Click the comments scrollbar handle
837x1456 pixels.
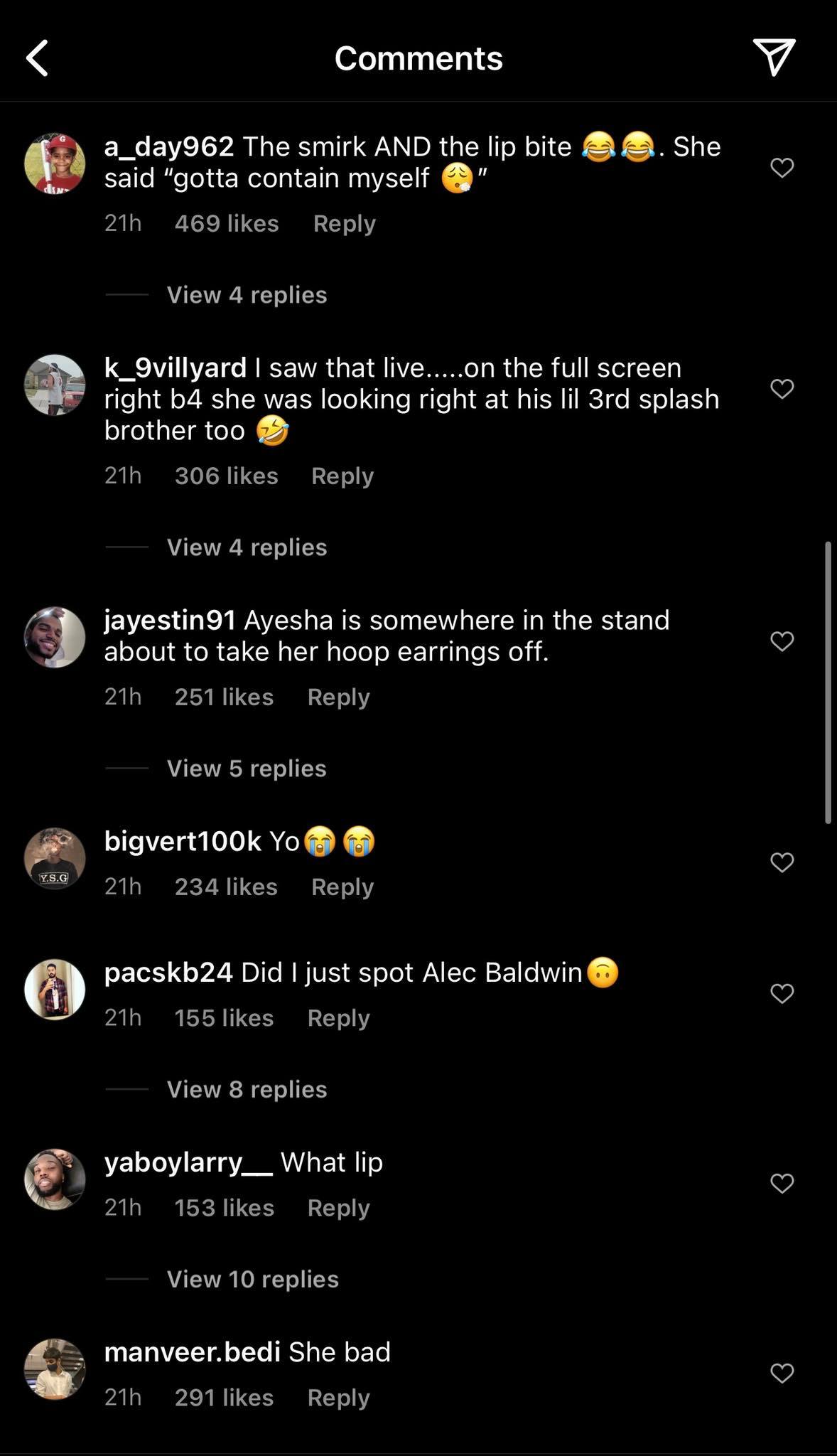[x=828, y=682]
